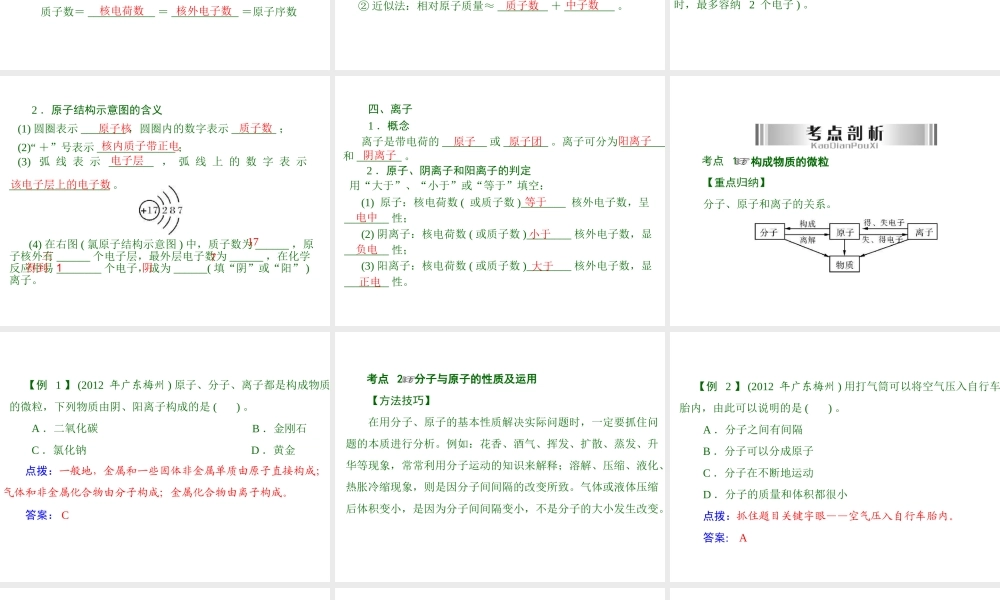Click the 构成 arrow label in the diagram

(x=807, y=223)
